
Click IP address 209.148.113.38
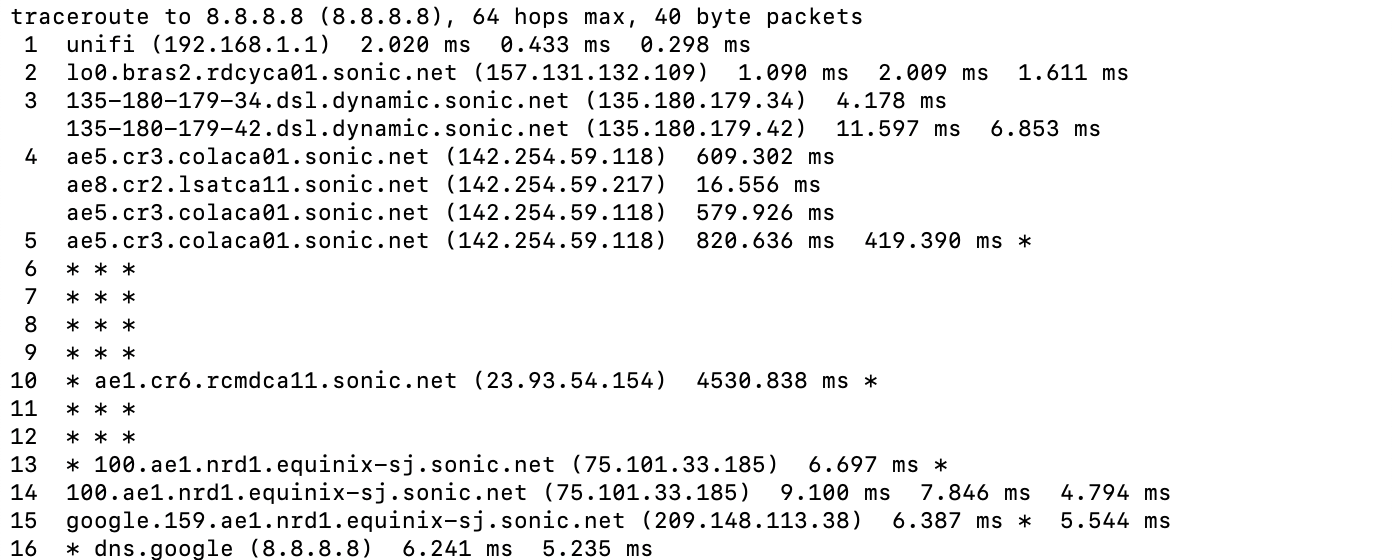[751, 521]
